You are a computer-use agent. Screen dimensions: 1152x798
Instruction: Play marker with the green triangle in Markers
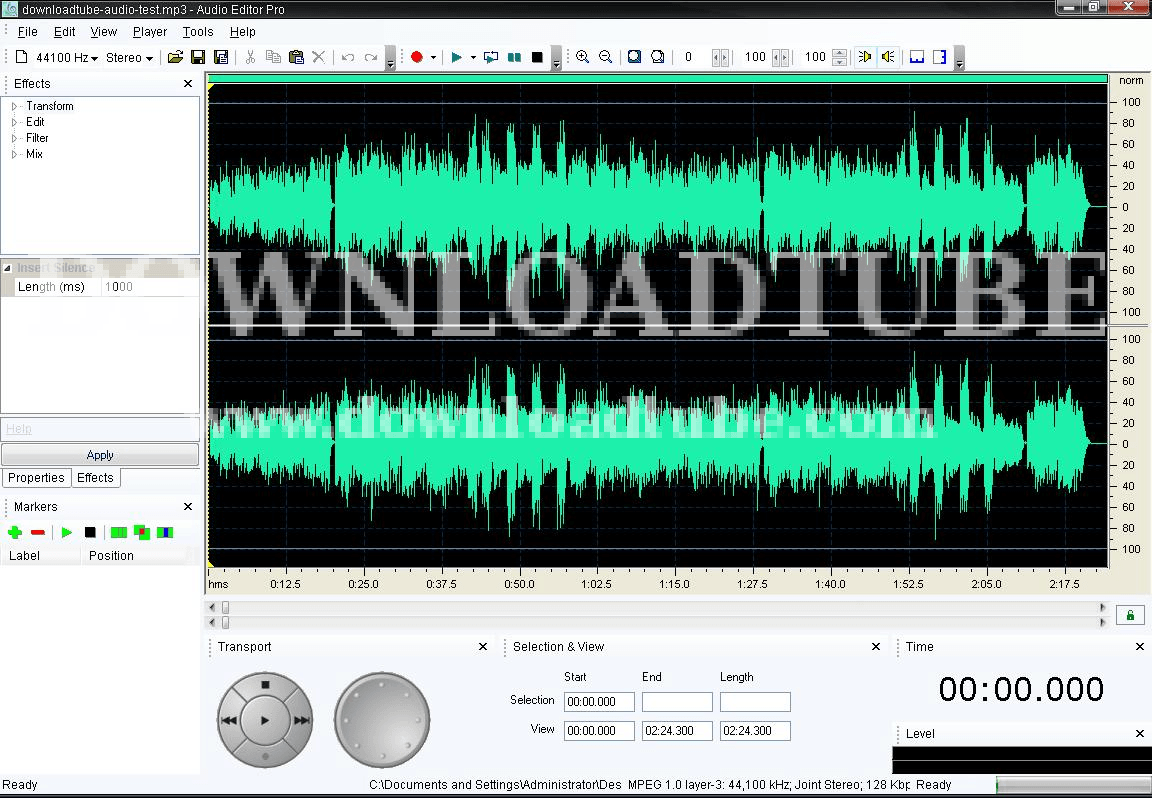tap(67, 532)
